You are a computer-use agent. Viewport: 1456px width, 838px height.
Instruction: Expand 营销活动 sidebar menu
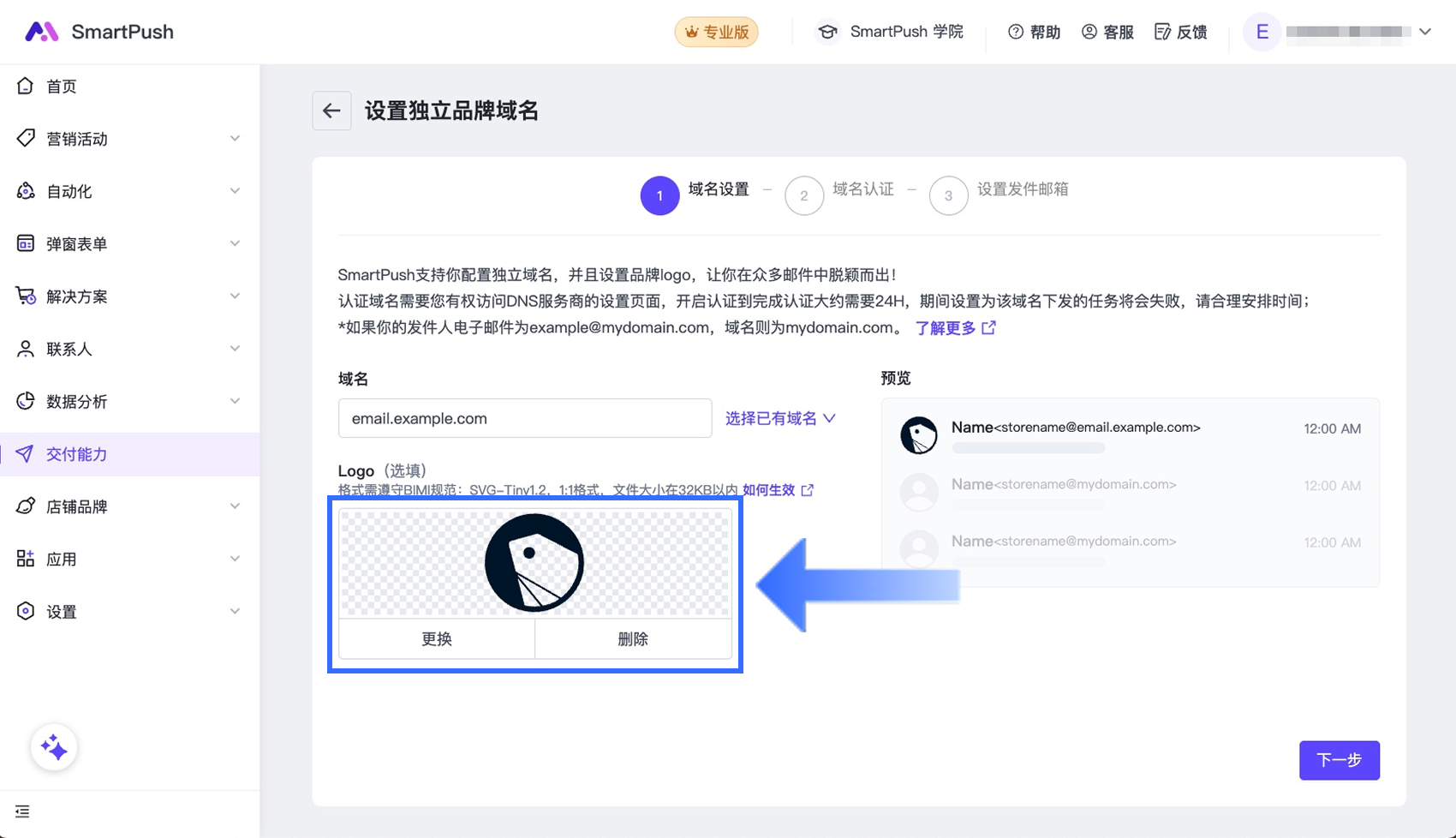tap(128, 139)
